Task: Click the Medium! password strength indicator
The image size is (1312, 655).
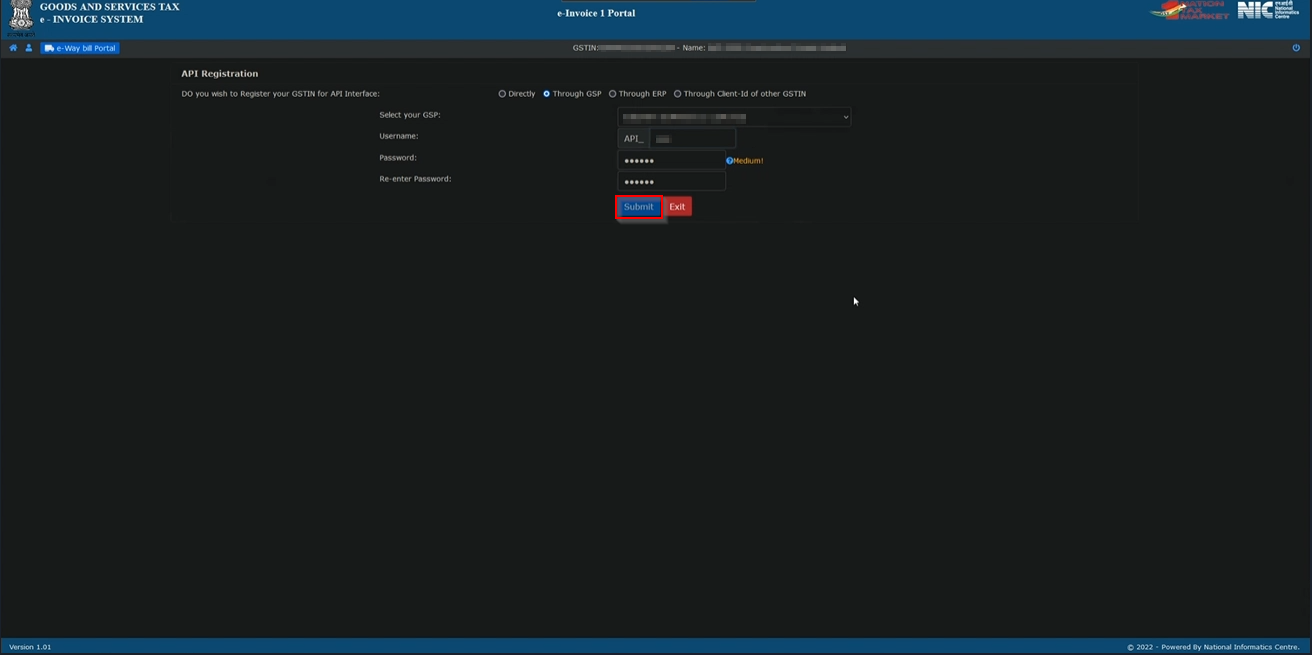Action: 747,160
